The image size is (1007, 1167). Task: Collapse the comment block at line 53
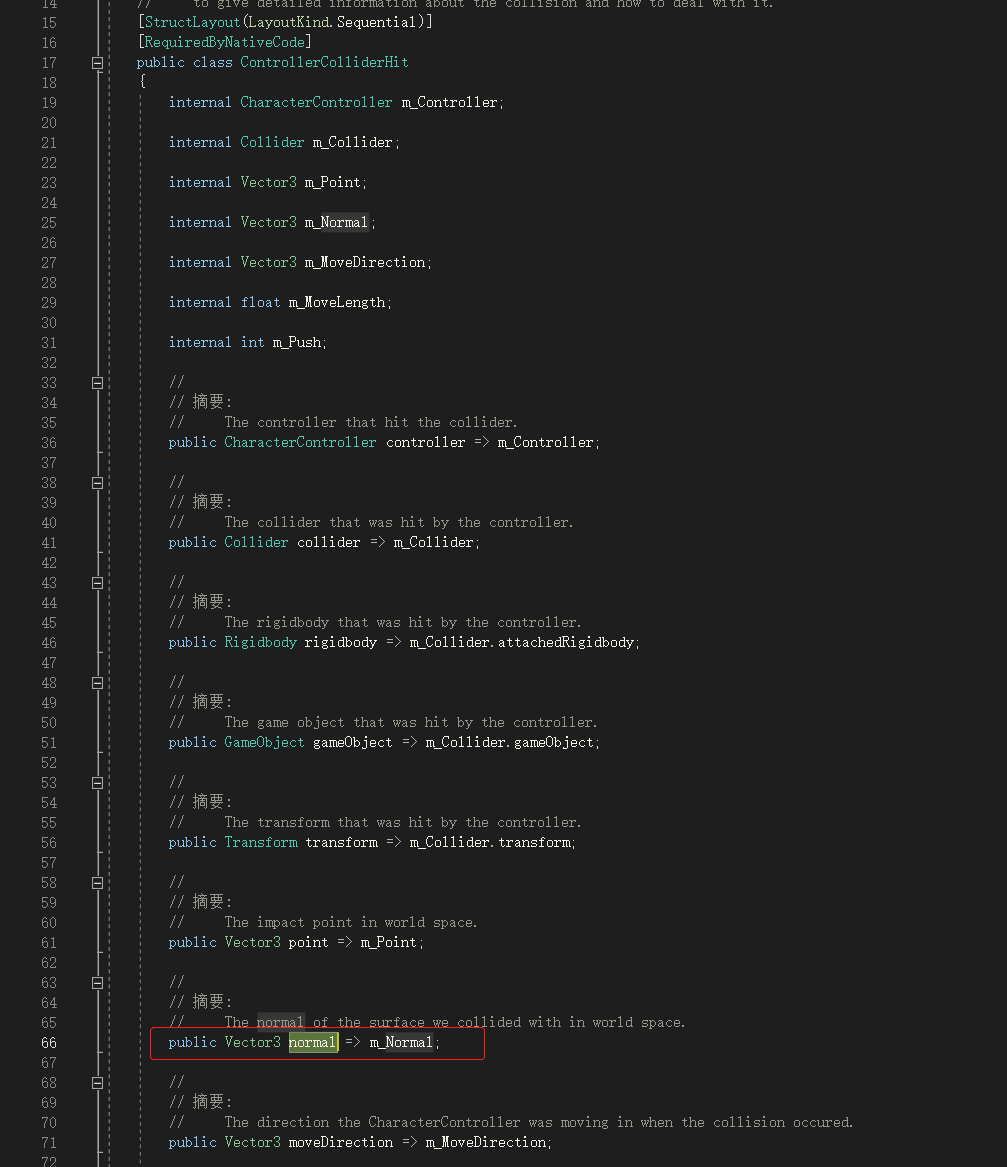point(97,783)
